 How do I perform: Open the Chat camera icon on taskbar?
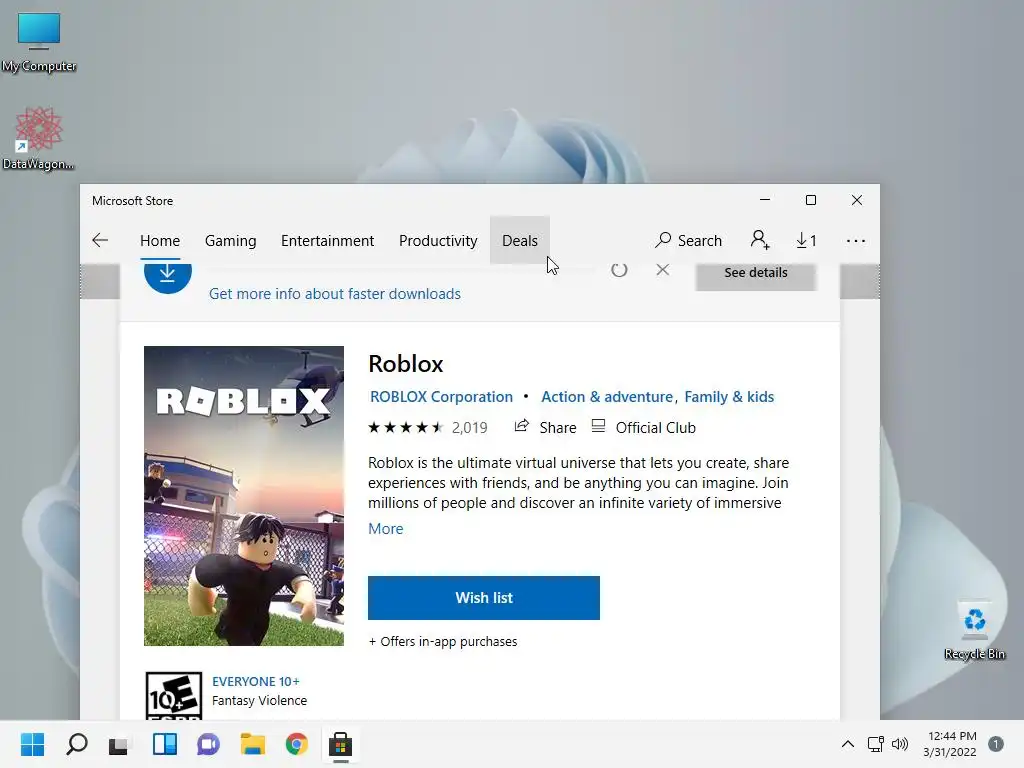click(x=208, y=744)
